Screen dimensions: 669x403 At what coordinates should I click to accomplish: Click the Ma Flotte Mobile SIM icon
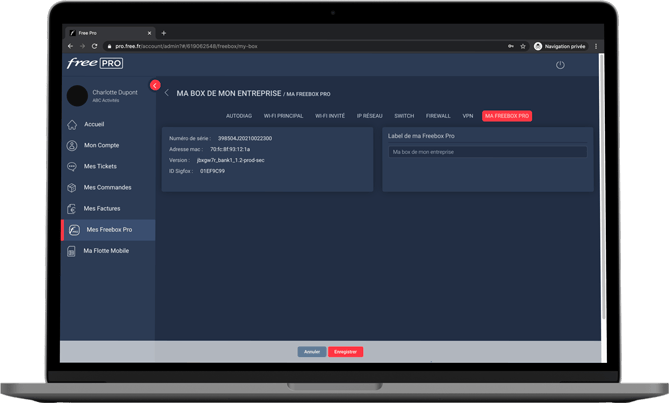[x=71, y=251]
